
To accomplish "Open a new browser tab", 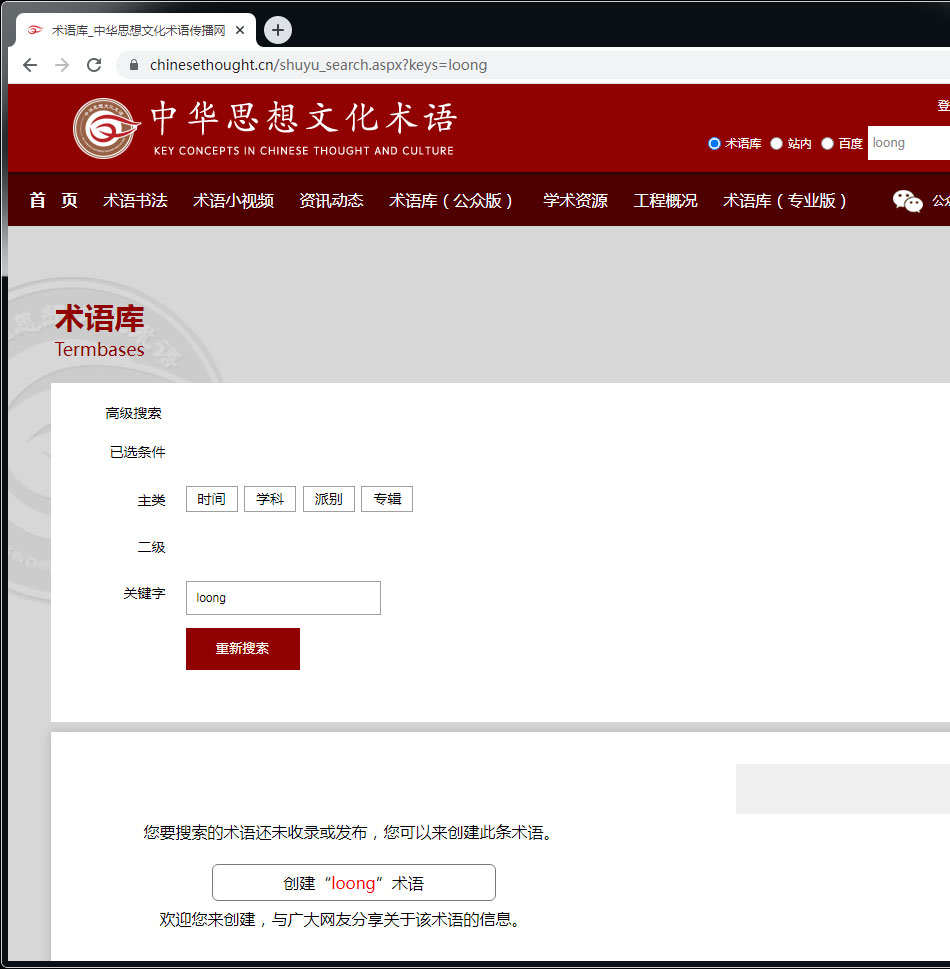I will (x=278, y=30).
